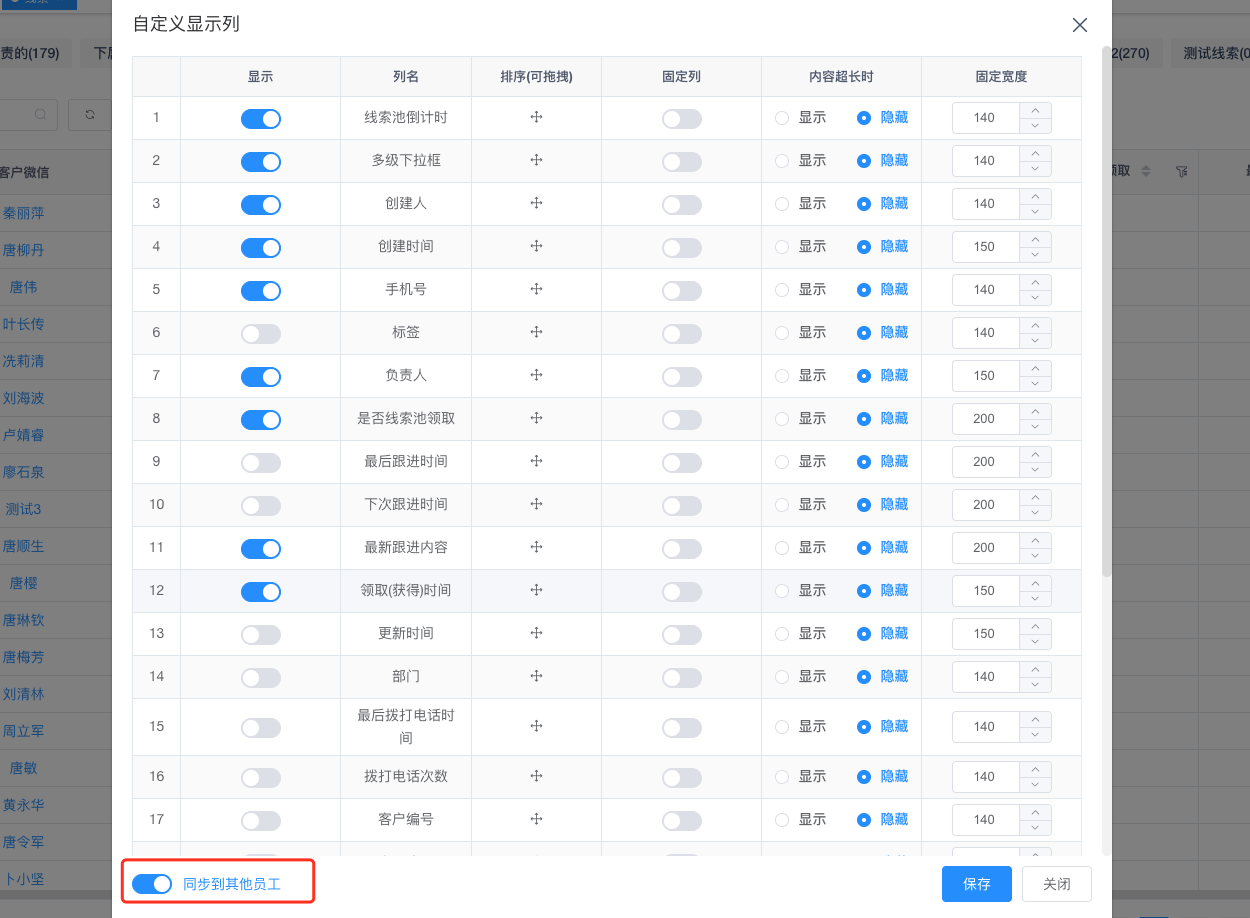Screen dimensions: 1250x918
Task: Enable fixed column toggle for 多级下拉框
Action: [681, 162]
